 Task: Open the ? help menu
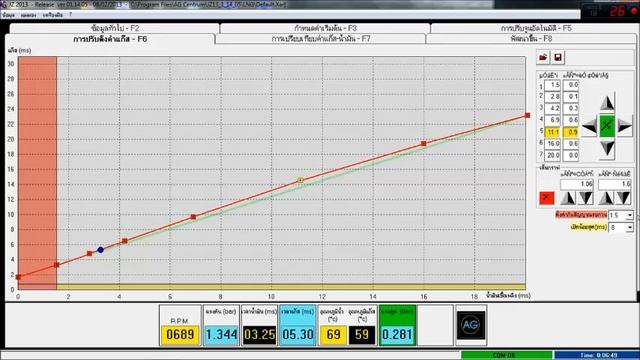70,15
